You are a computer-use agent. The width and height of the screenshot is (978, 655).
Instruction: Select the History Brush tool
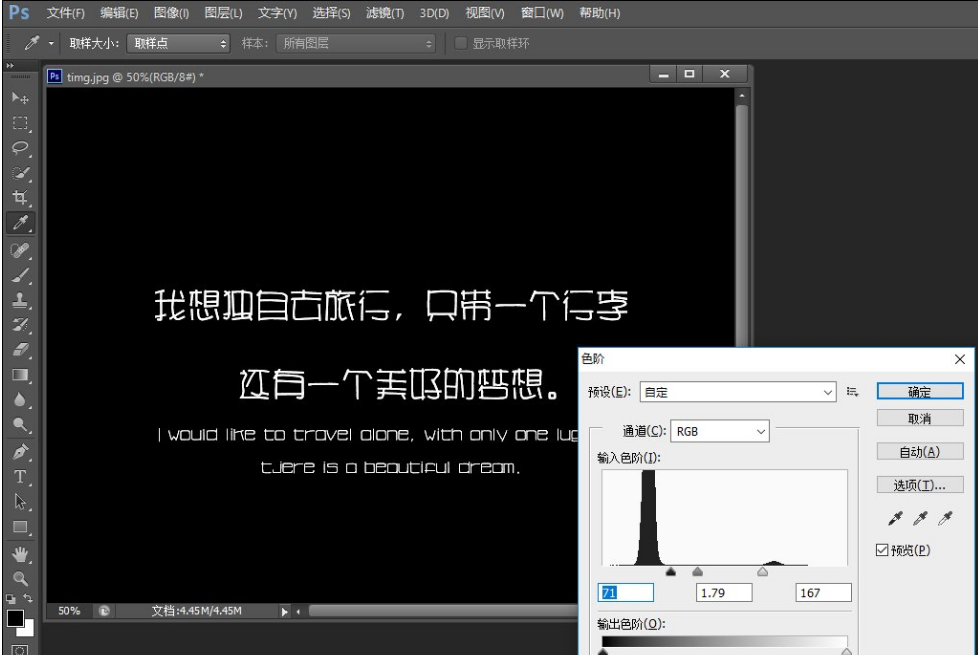pos(20,324)
